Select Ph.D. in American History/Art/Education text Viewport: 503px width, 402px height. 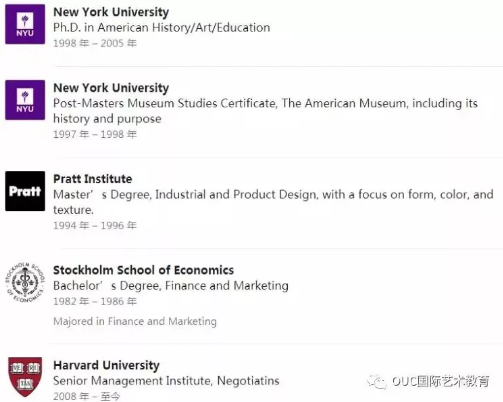[x=162, y=27]
